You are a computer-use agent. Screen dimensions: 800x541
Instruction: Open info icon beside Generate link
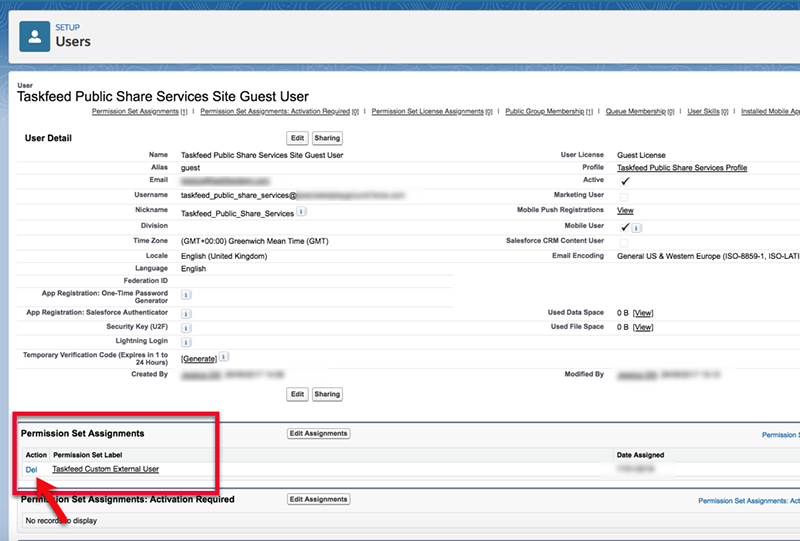(x=224, y=357)
